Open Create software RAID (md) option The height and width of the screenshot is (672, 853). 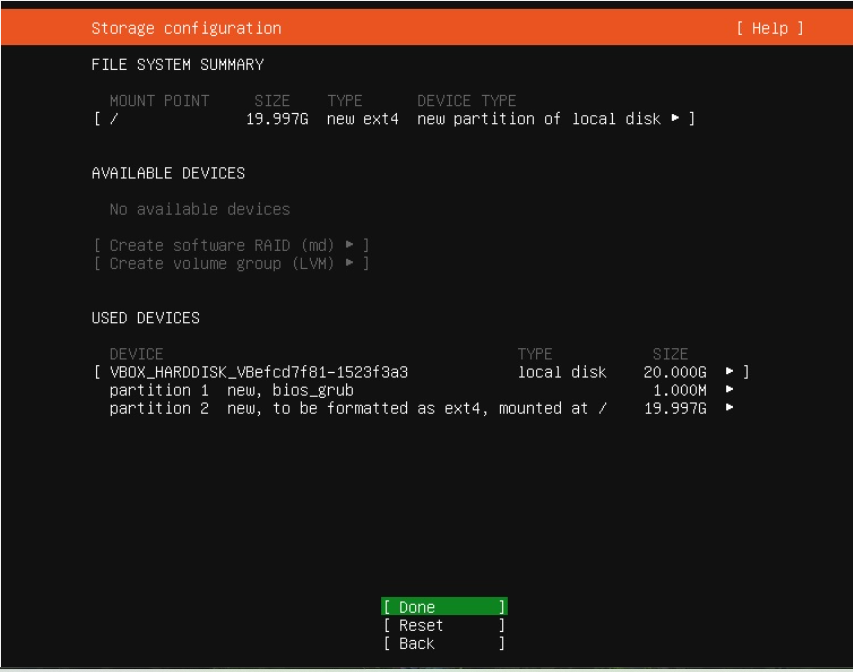[232, 245]
